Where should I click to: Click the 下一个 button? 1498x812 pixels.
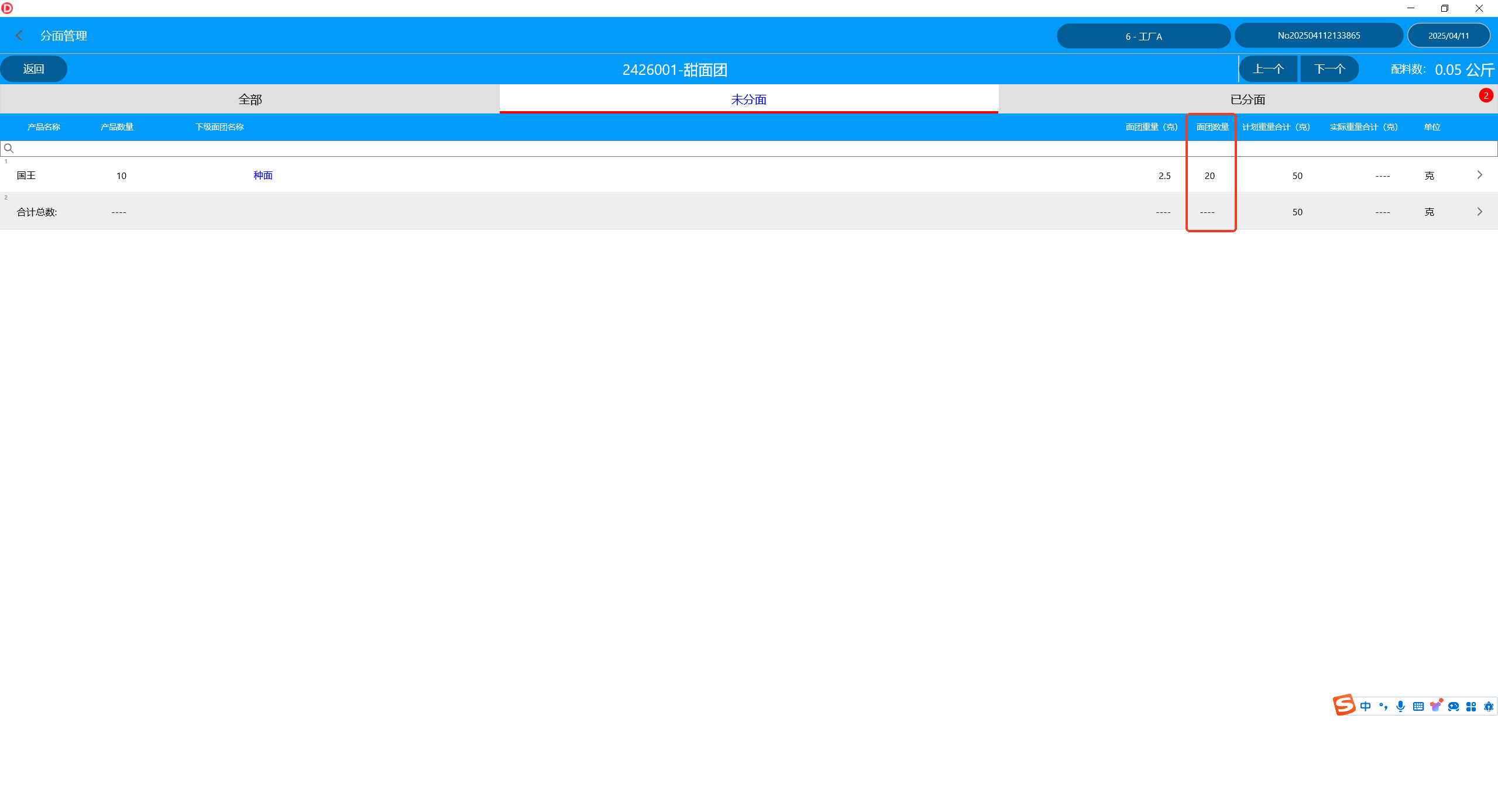point(1329,69)
